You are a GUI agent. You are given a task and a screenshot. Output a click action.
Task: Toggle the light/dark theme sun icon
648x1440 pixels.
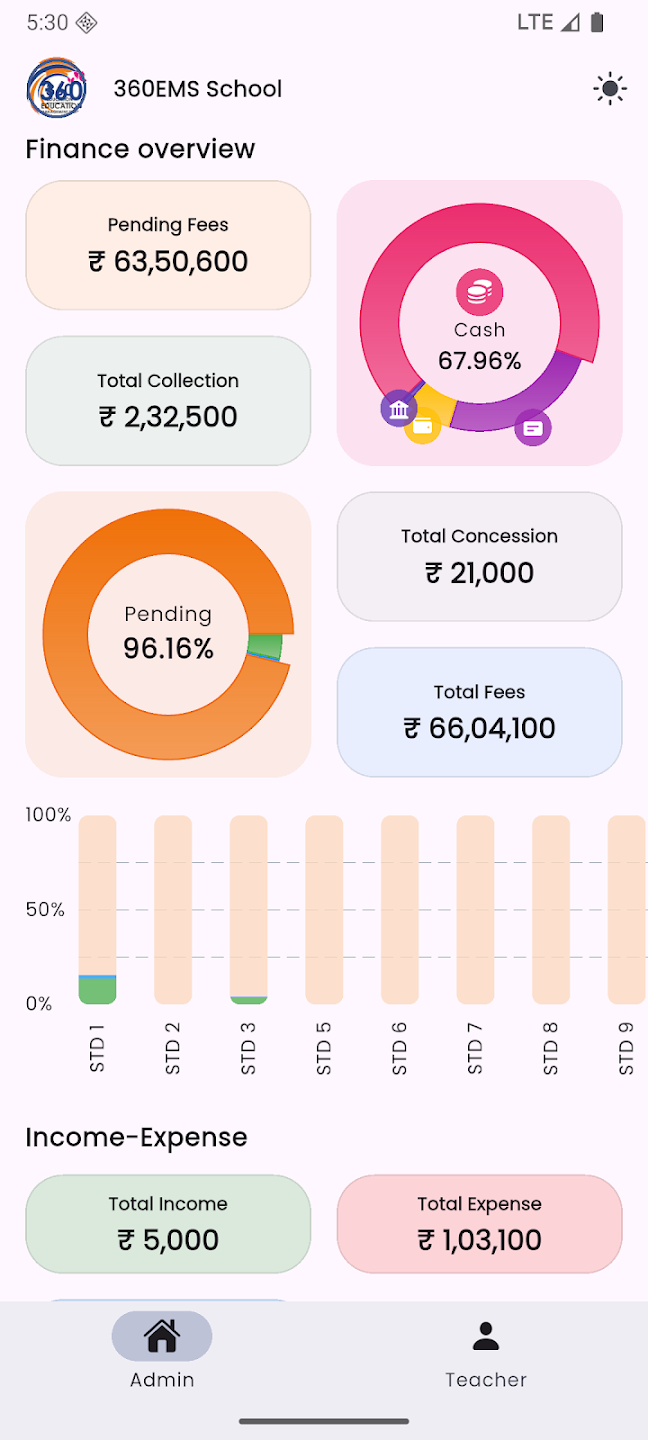[609, 89]
